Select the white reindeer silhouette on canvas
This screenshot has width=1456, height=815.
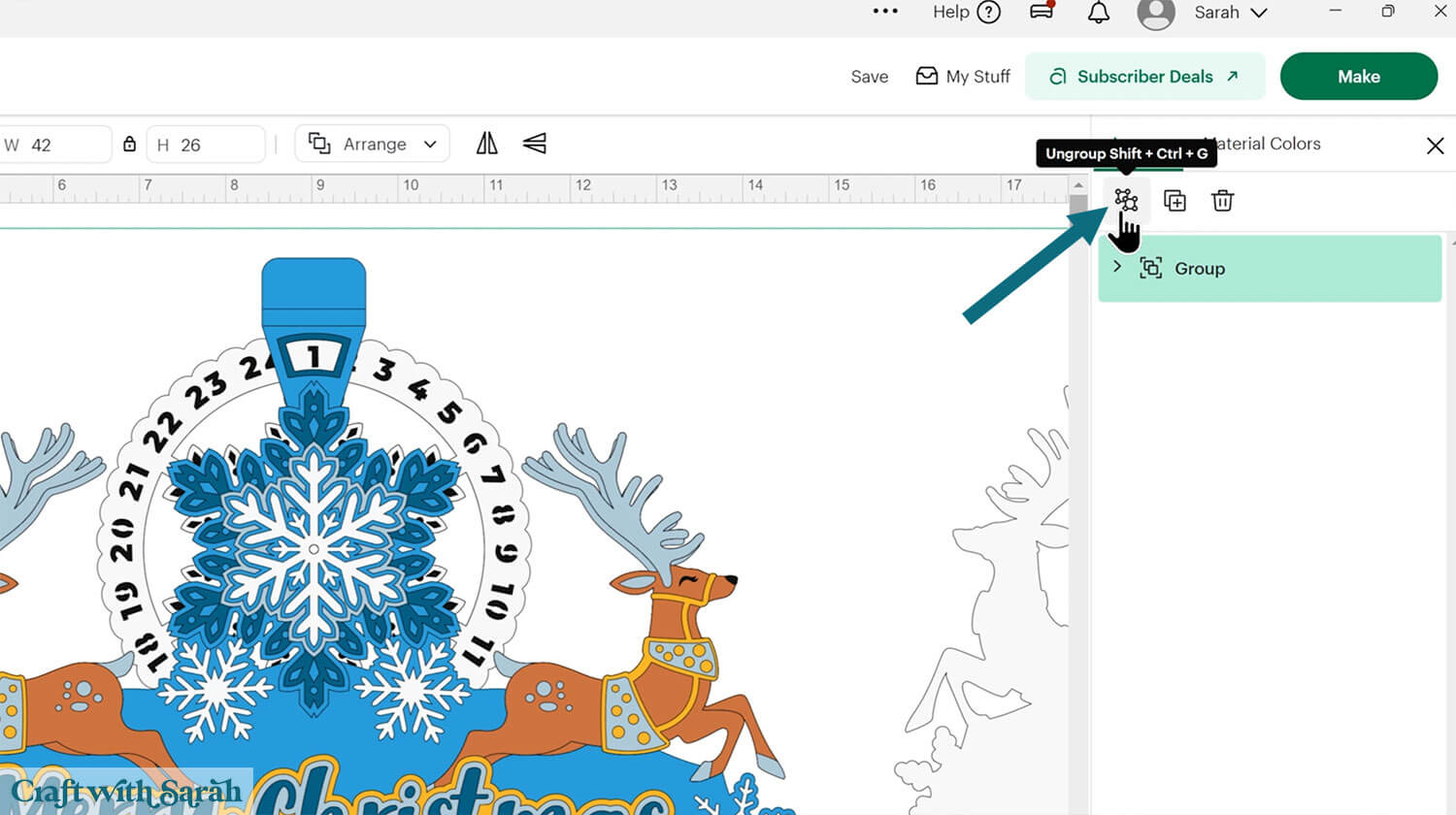[x=980, y=602]
